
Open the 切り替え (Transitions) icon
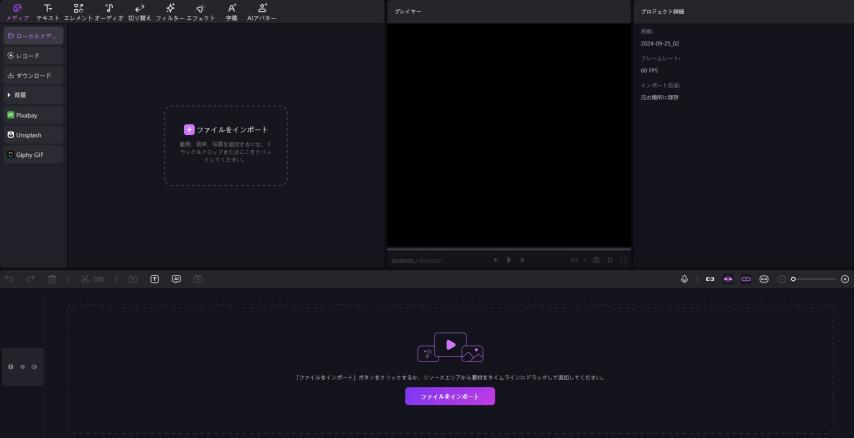pos(139,11)
